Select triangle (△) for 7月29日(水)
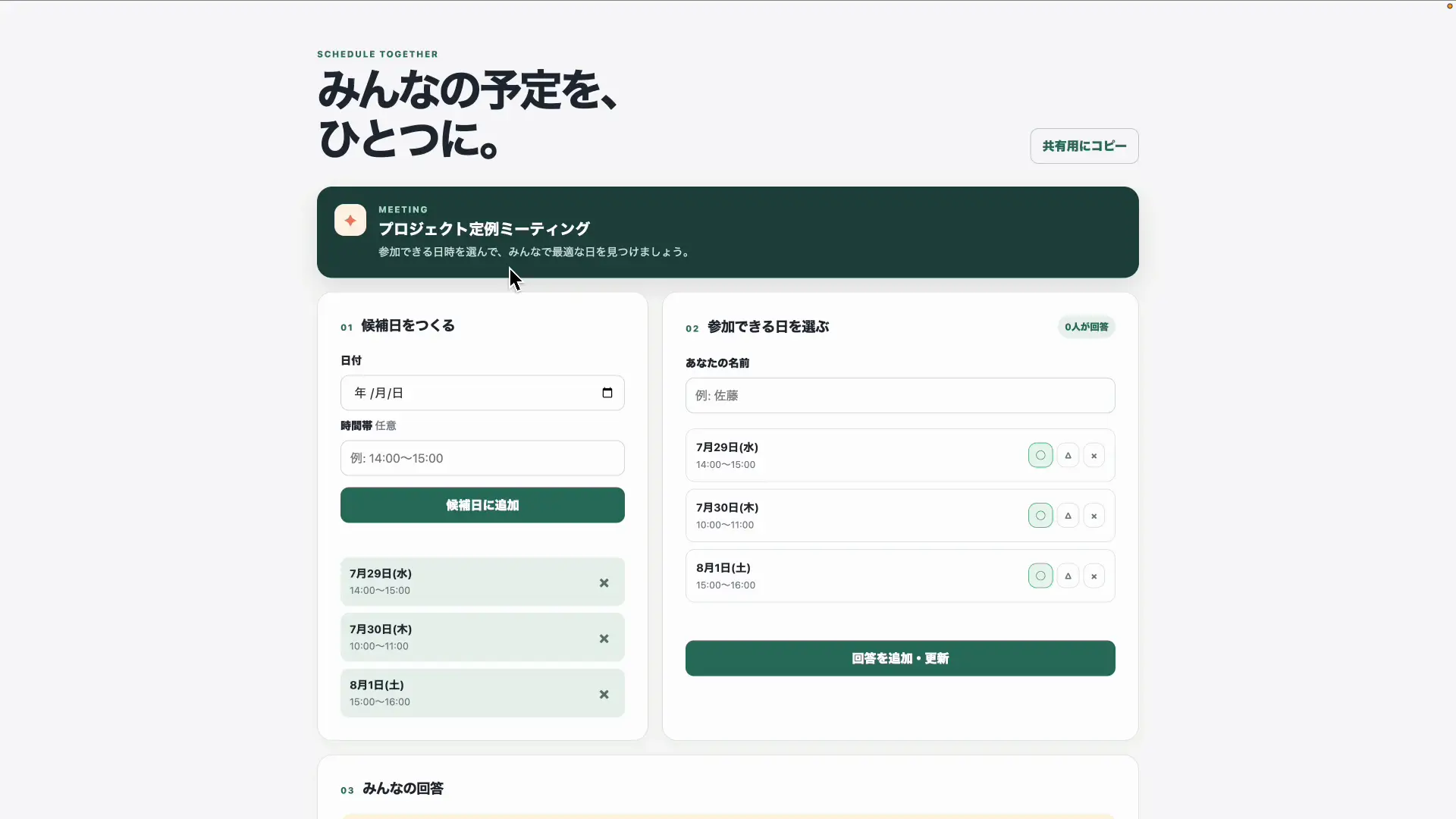Viewport: 1456px width, 819px height. tap(1068, 455)
